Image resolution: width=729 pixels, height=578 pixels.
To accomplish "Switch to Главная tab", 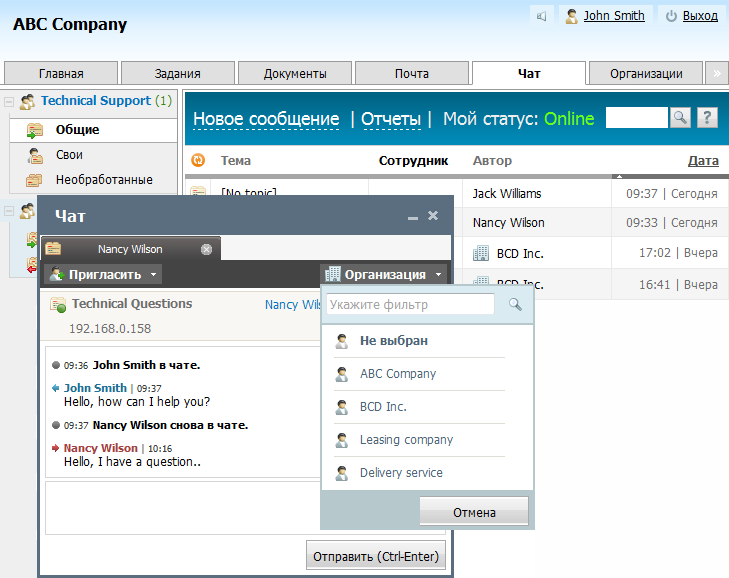I will 61,73.
